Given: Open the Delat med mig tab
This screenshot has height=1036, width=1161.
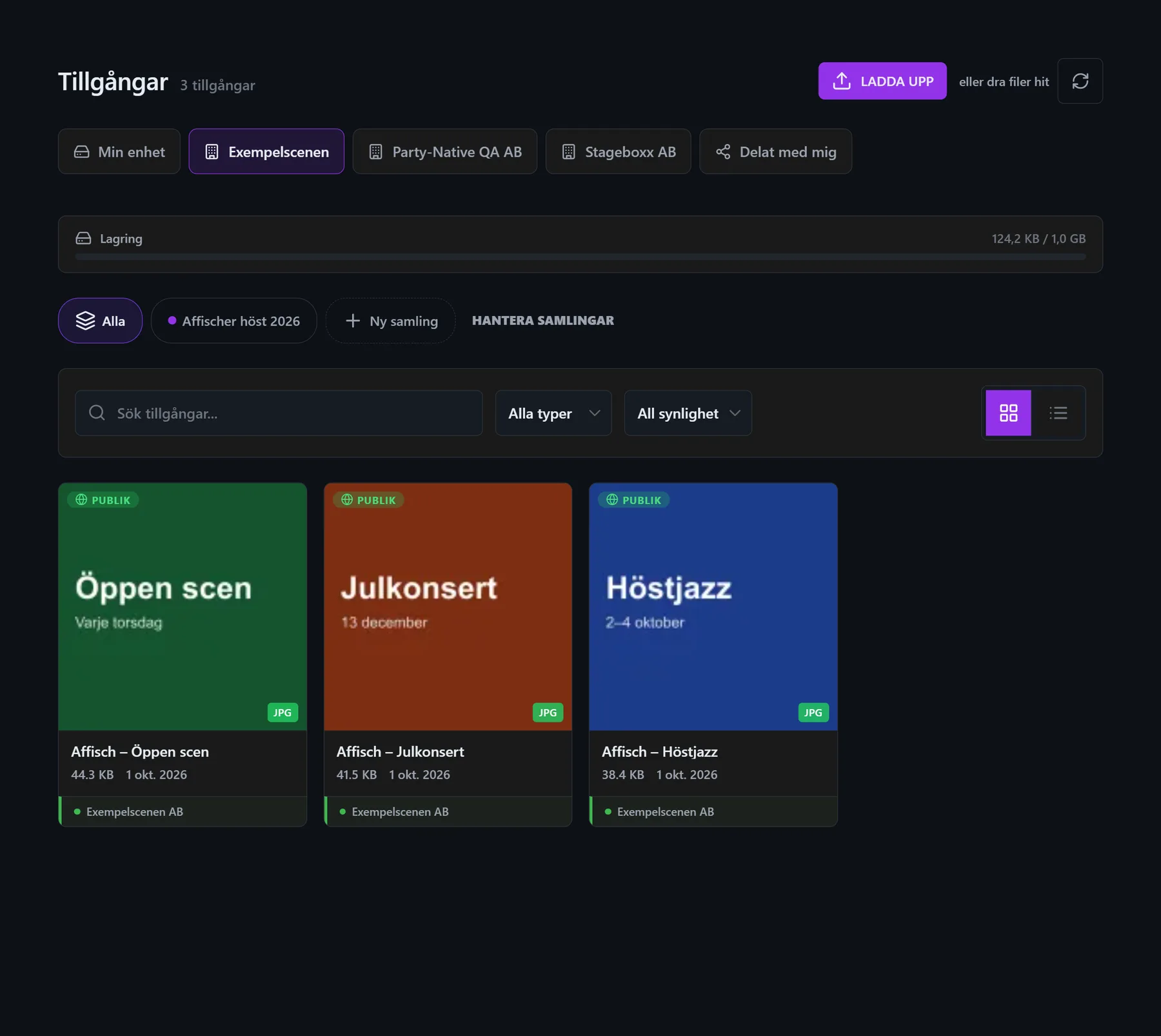Looking at the screenshot, I should click(776, 152).
